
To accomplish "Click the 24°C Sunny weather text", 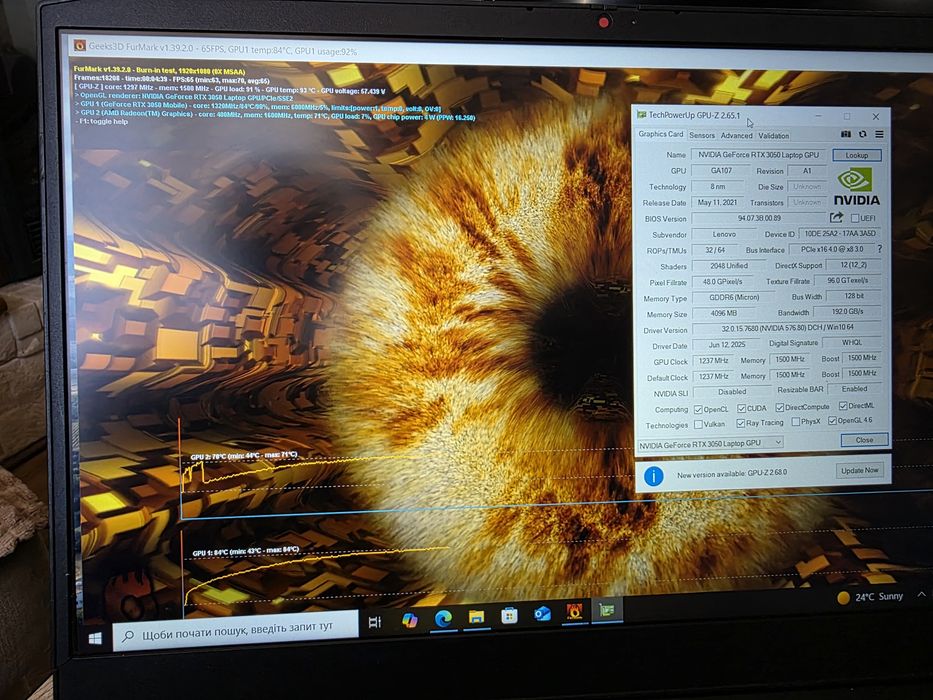I will (x=879, y=596).
